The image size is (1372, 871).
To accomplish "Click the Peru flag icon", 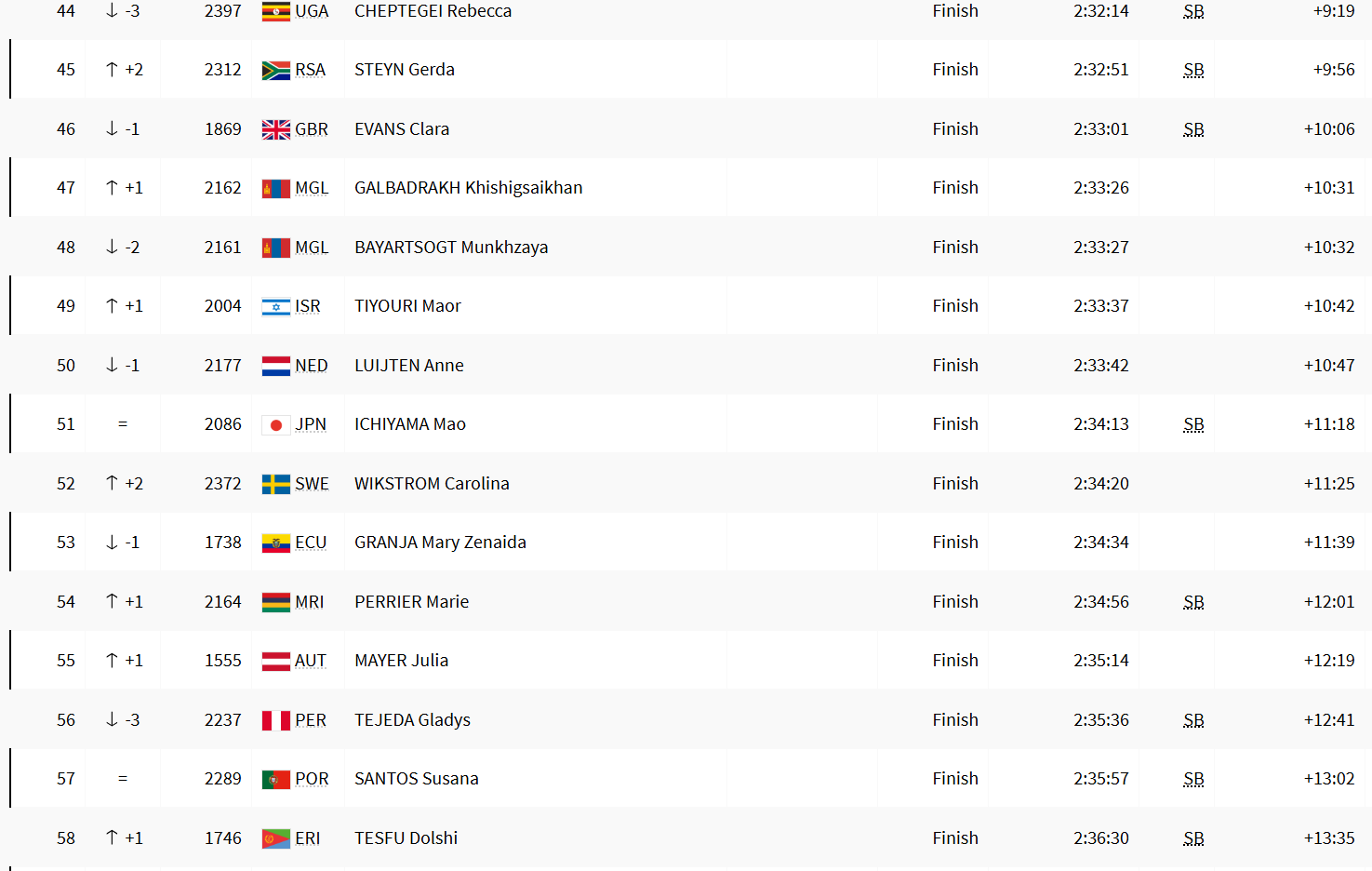I will [275, 721].
